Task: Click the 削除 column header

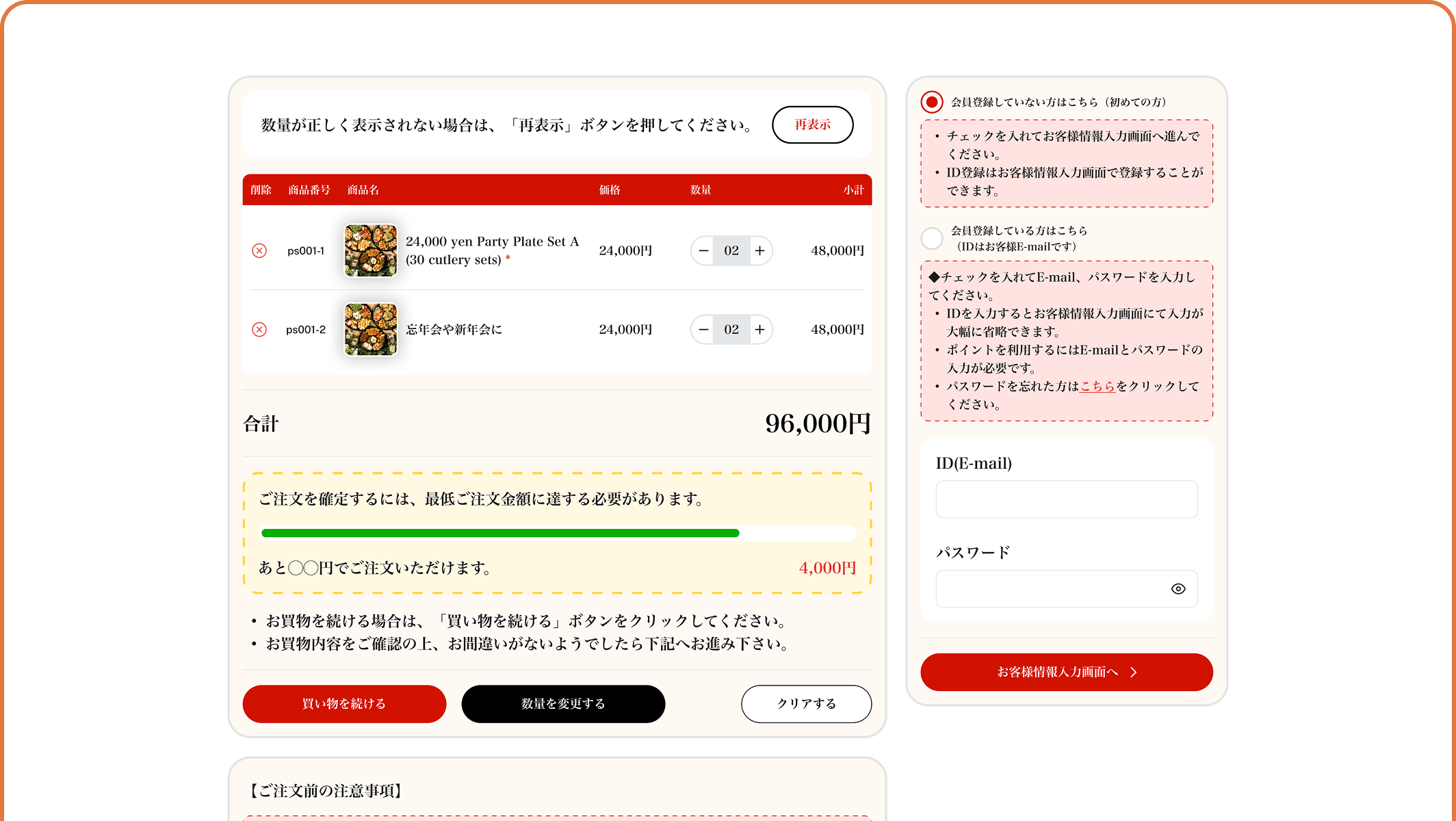Action: coord(261,190)
